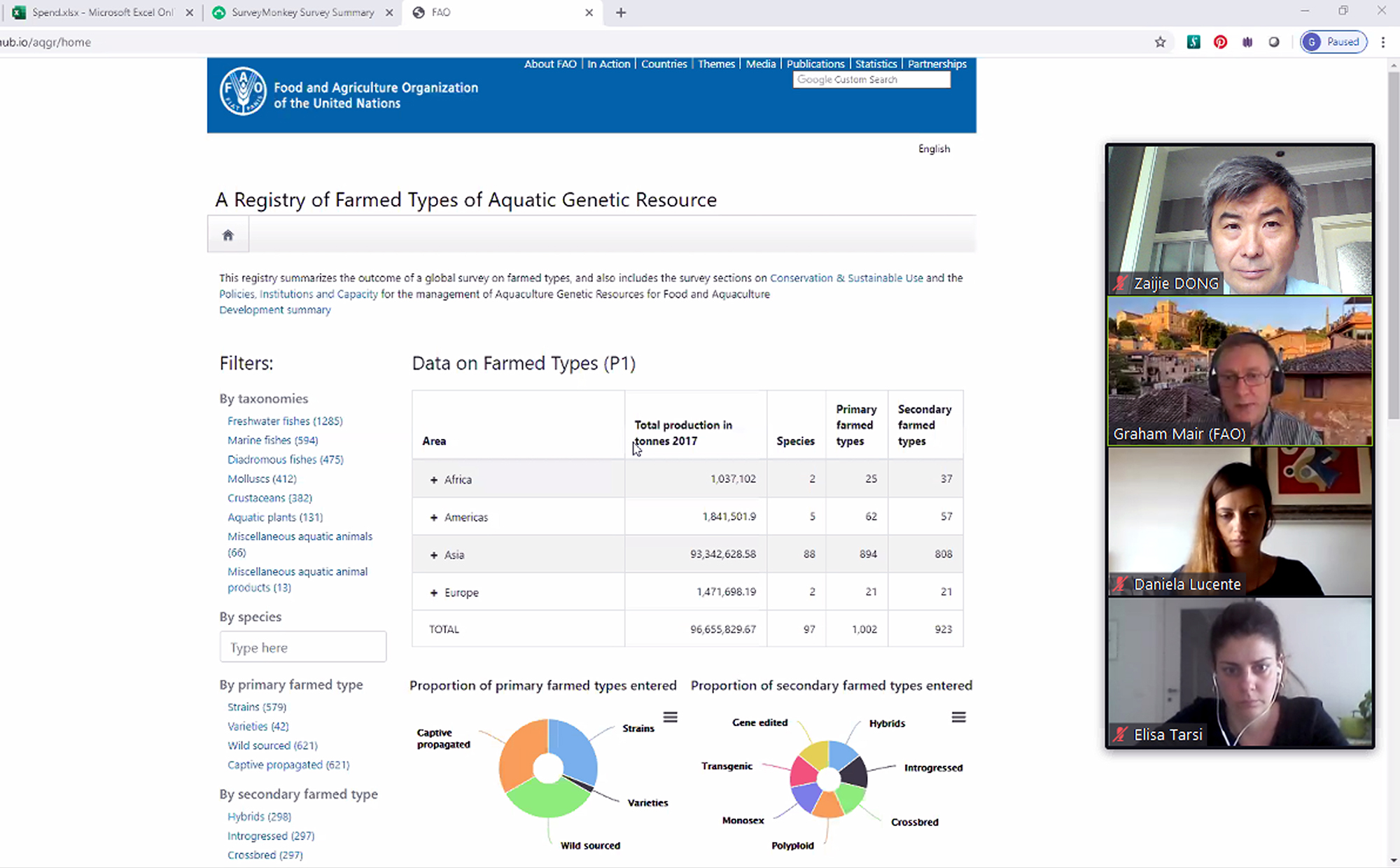Close the Spend.xlsx Excel tab

[189, 13]
